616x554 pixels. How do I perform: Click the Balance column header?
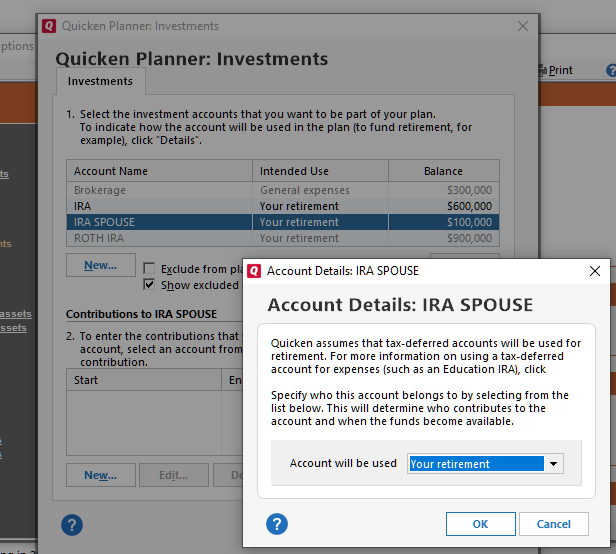[x=444, y=171]
